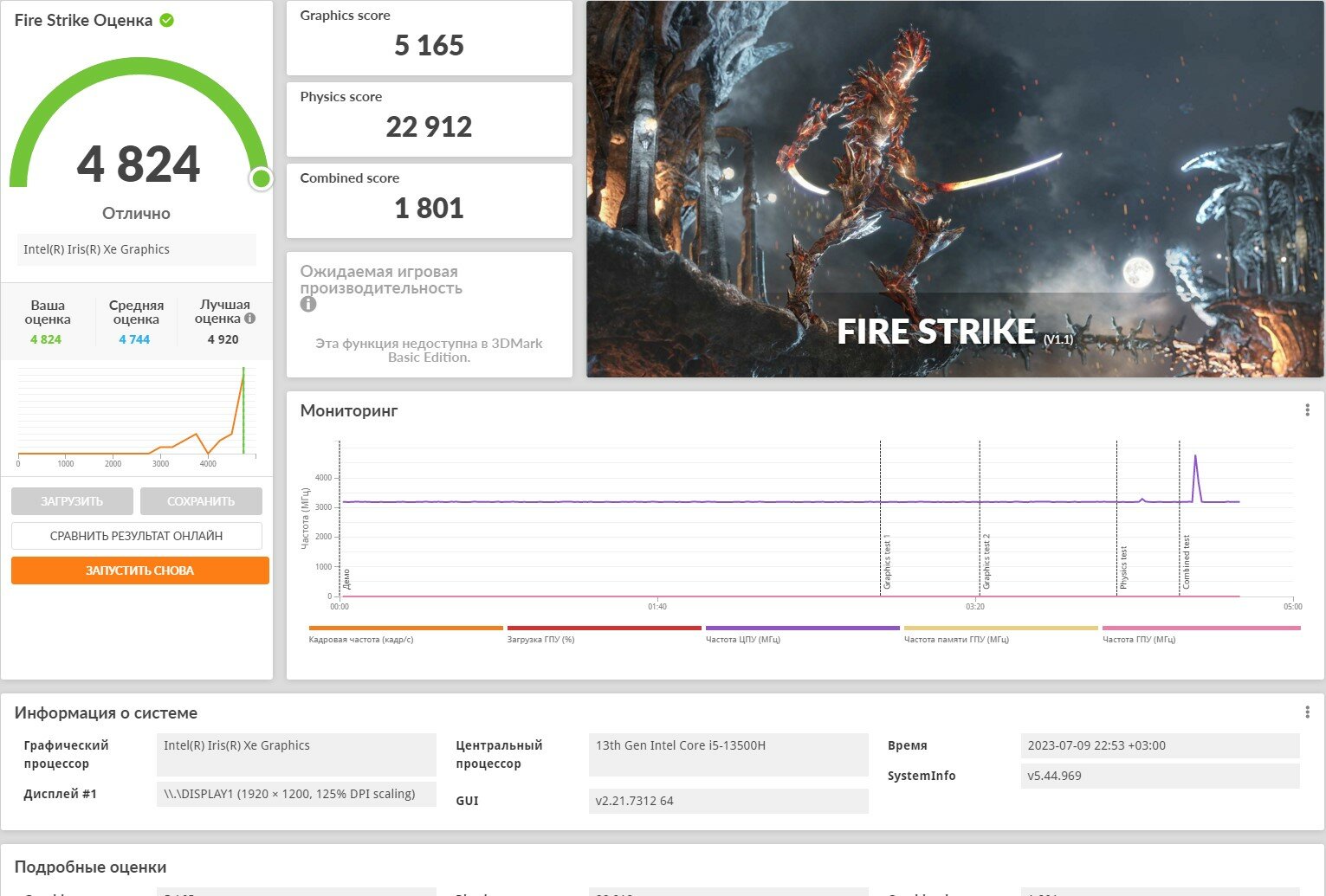Click ЗАПУСТИТЬ СНОВА orange button
The width and height of the screenshot is (1326, 896).
coord(140,570)
